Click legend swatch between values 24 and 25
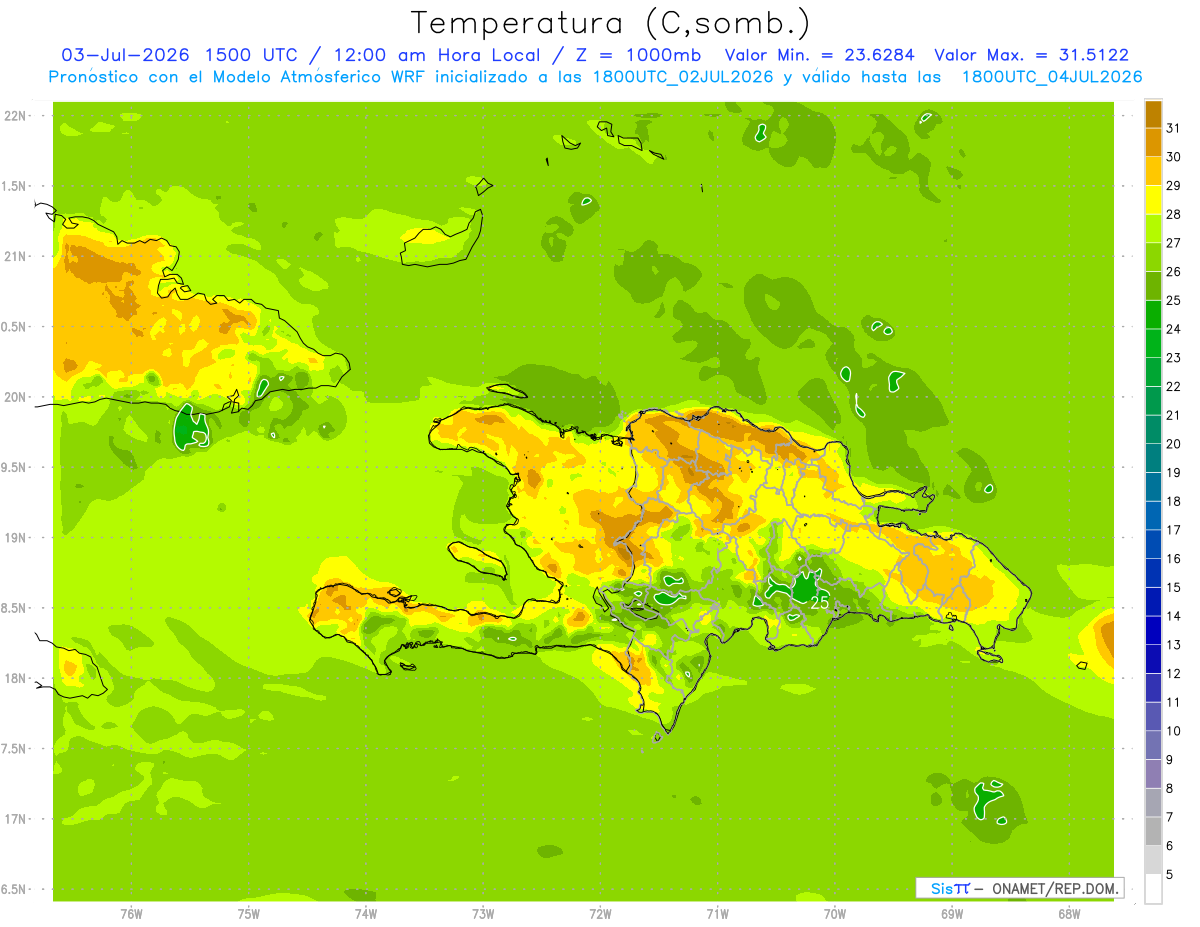 [1153, 315]
